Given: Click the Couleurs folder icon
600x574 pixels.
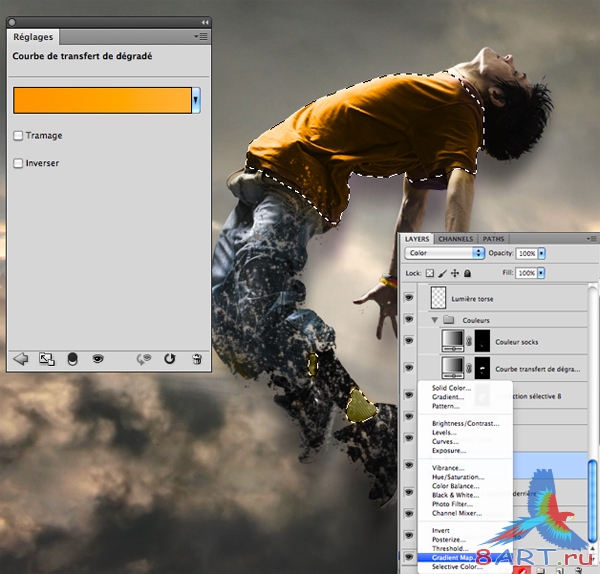Looking at the screenshot, I should (448, 320).
